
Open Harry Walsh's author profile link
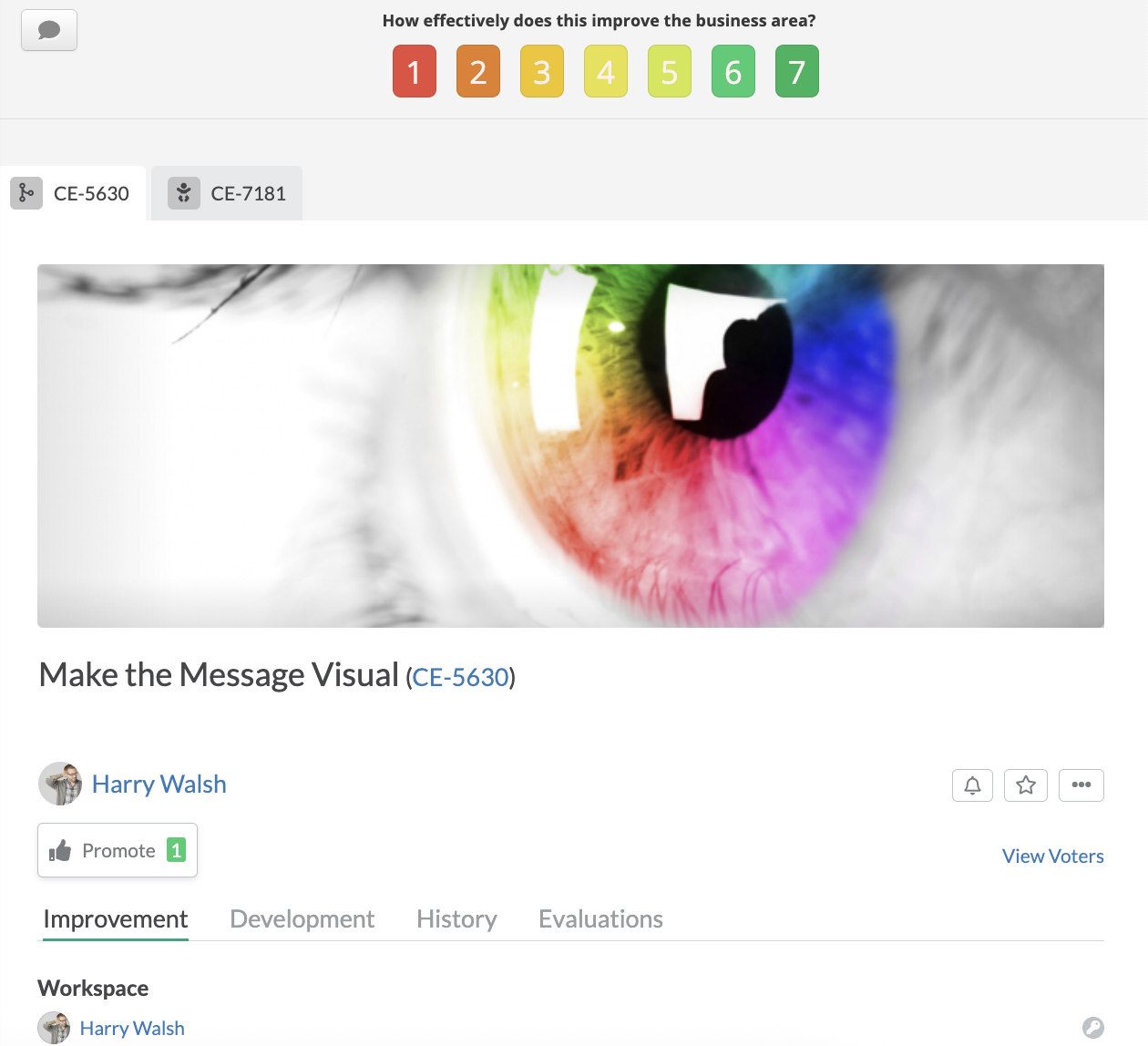tap(159, 784)
